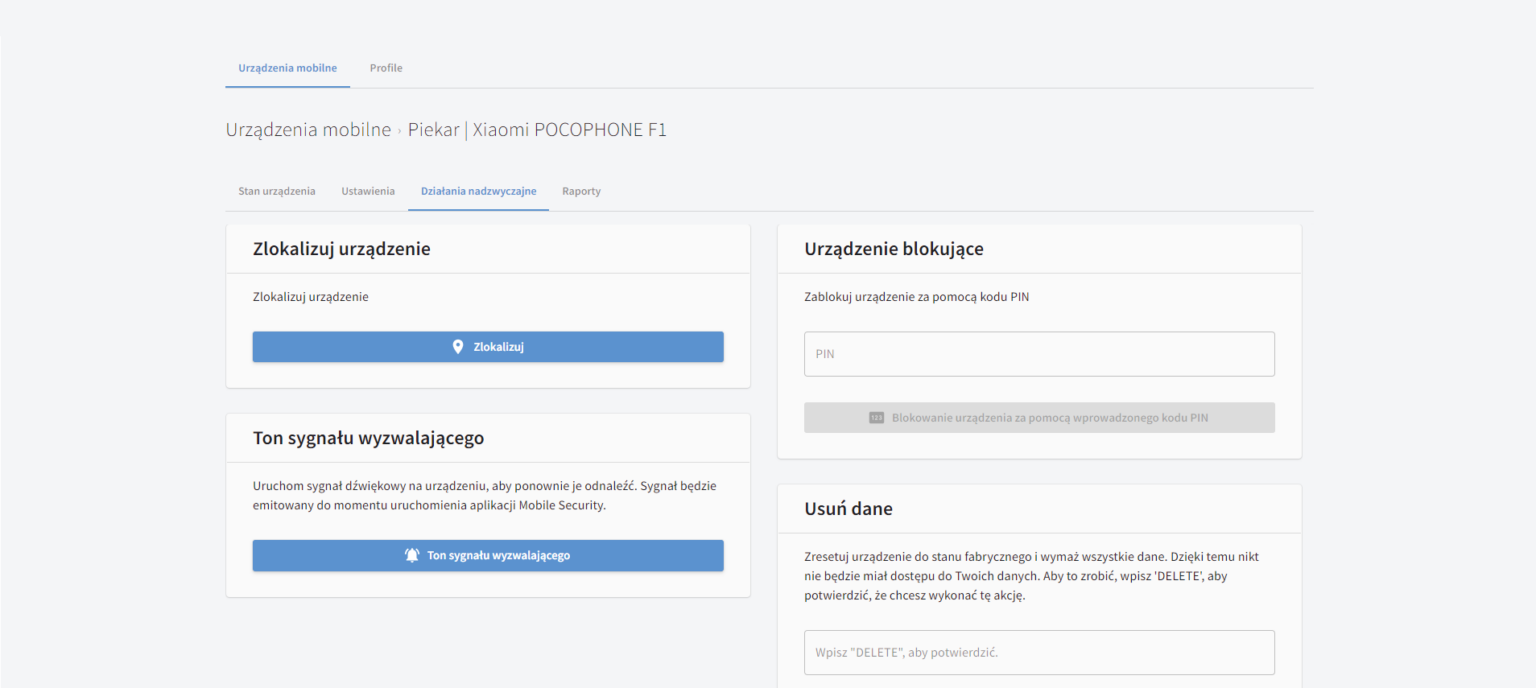Select the Działania nadzwyczajne sub-tab
Screen dimensions: 1536x688
(x=478, y=191)
